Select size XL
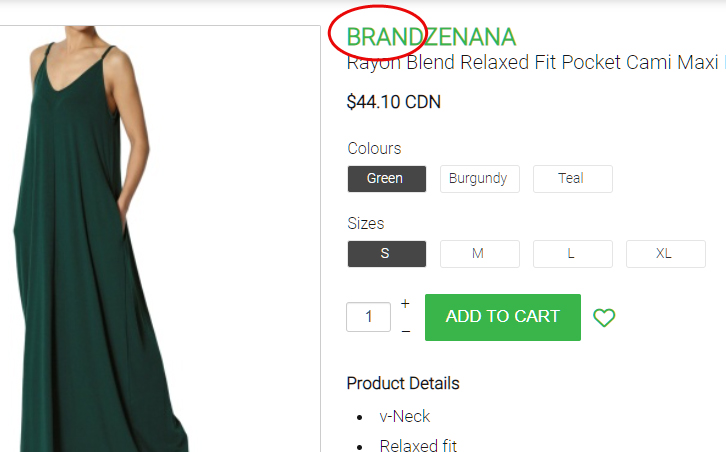The height and width of the screenshot is (452, 726). (666, 254)
